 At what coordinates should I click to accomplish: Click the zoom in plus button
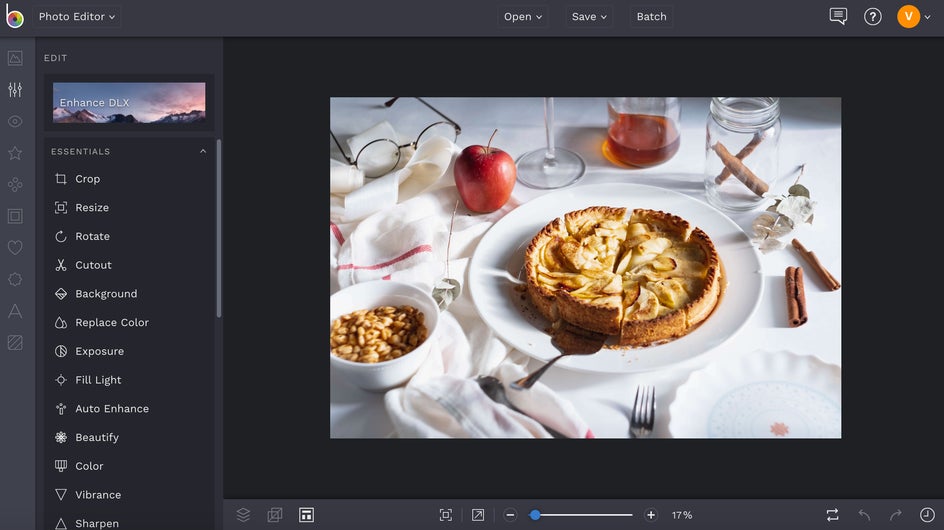point(651,515)
